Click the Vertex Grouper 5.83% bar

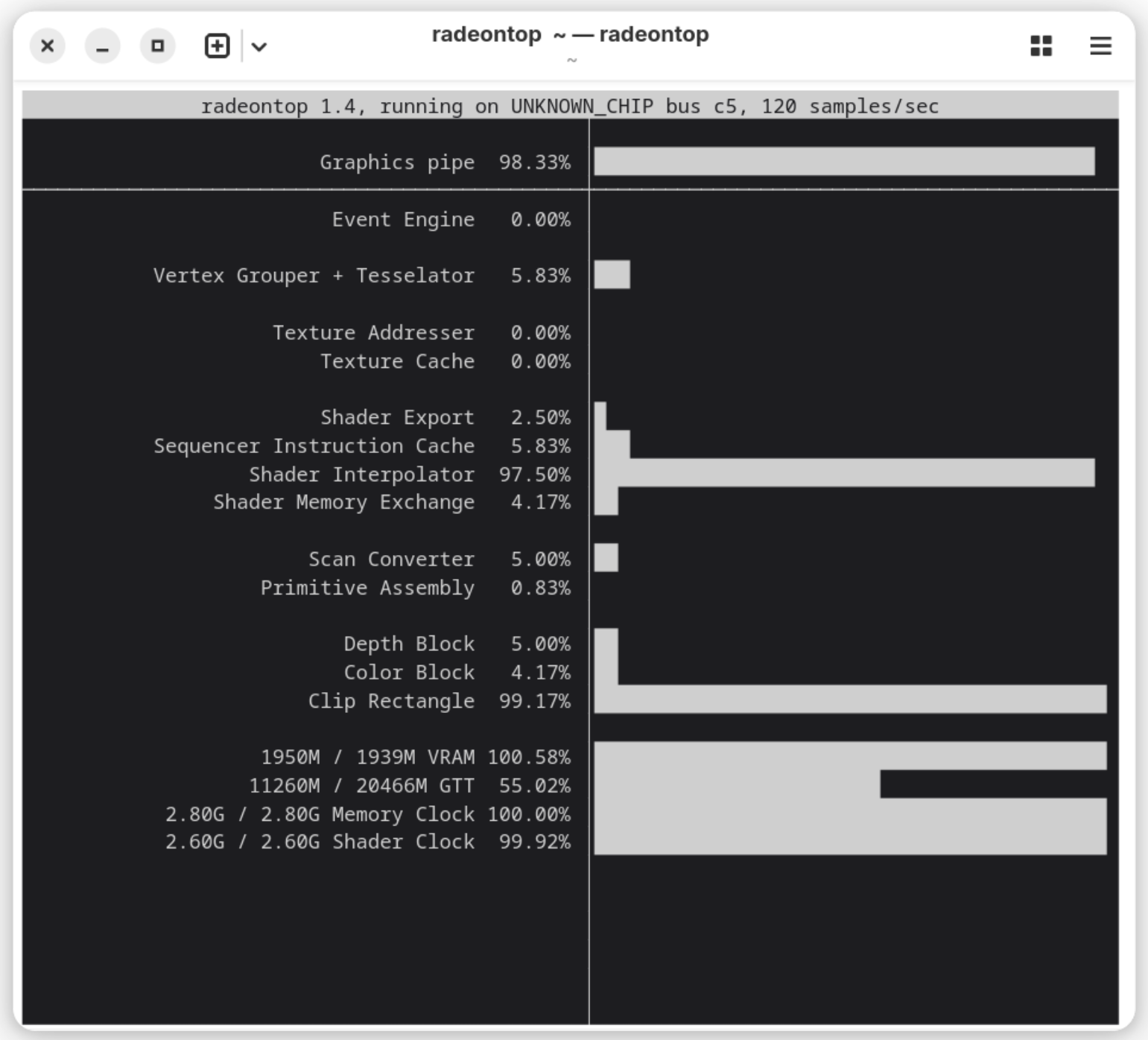coord(612,275)
